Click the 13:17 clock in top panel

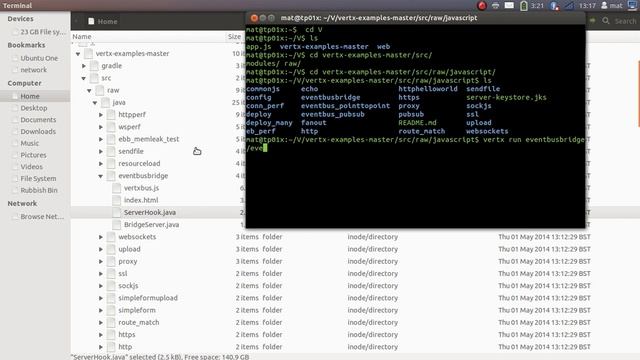587,6
